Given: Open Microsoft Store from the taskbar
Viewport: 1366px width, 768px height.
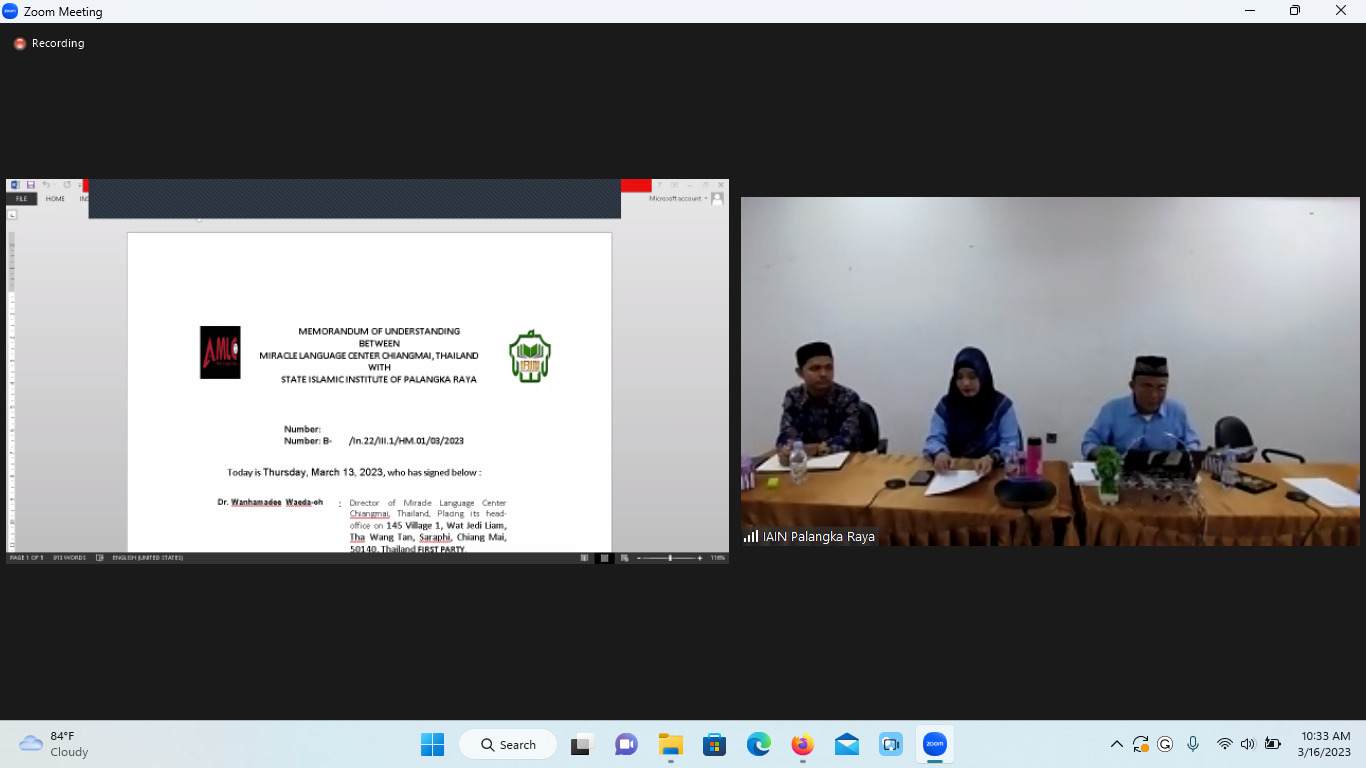Looking at the screenshot, I should point(714,744).
